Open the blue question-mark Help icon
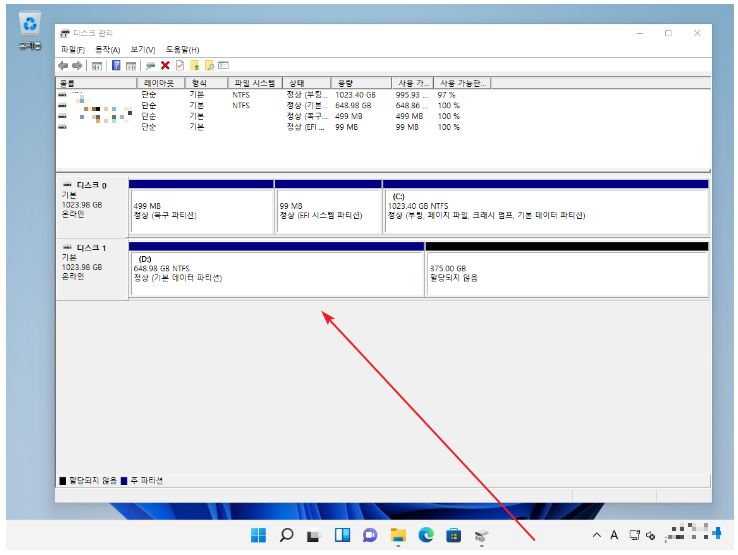The image size is (738, 555). pos(116,65)
